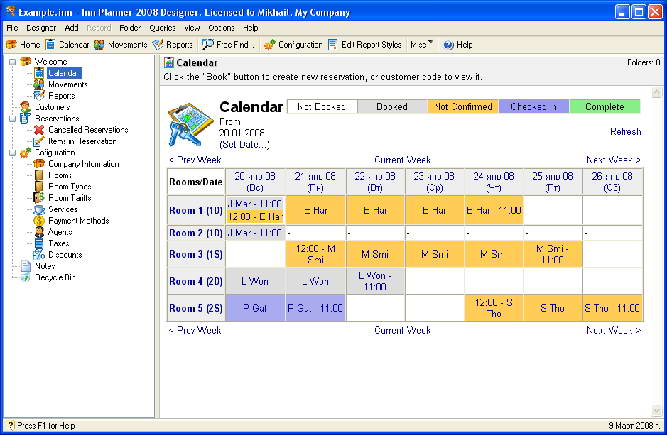Open Room 5 (2S) row header
Screen dimensions: 667x435
196,308
